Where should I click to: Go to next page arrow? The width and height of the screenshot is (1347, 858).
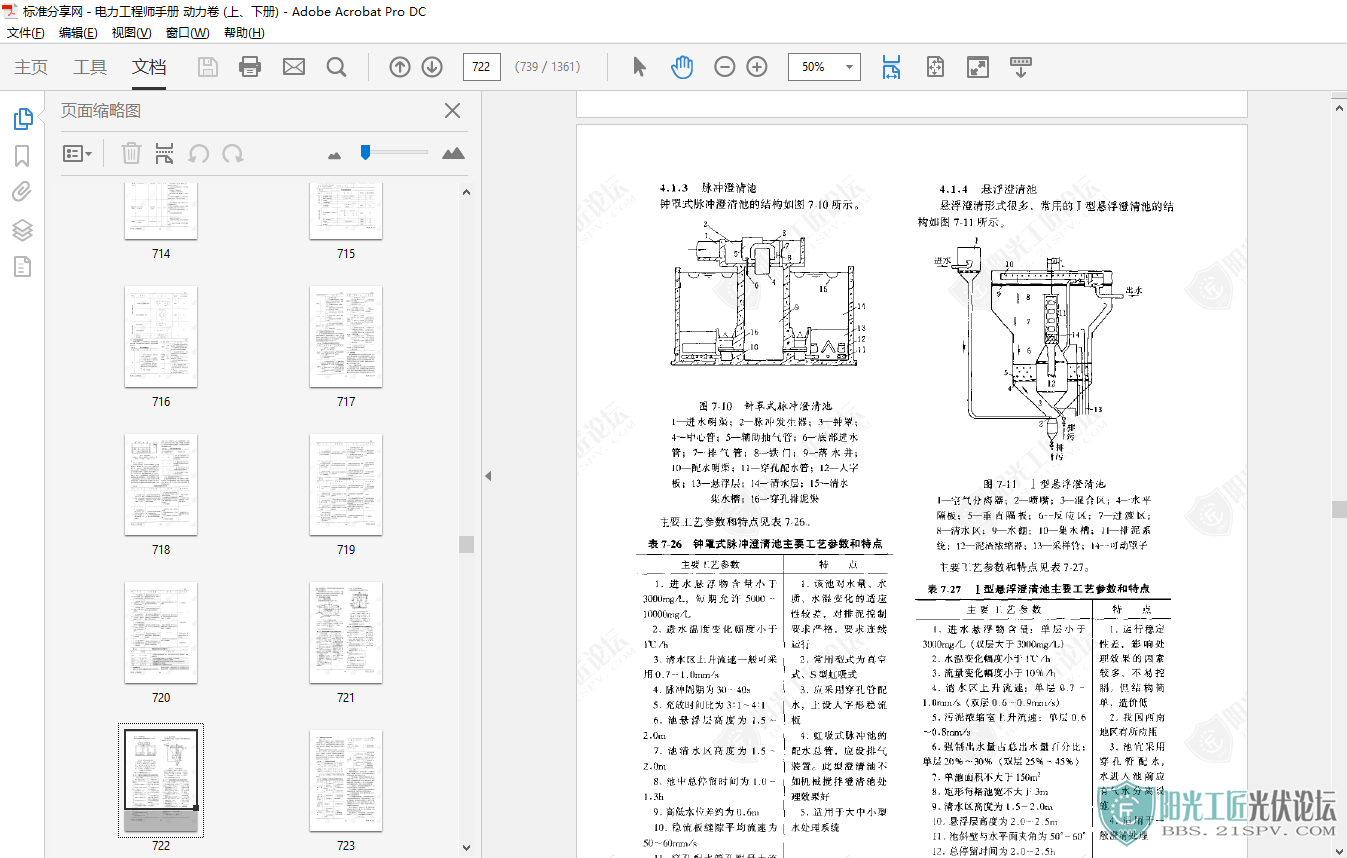click(x=432, y=67)
